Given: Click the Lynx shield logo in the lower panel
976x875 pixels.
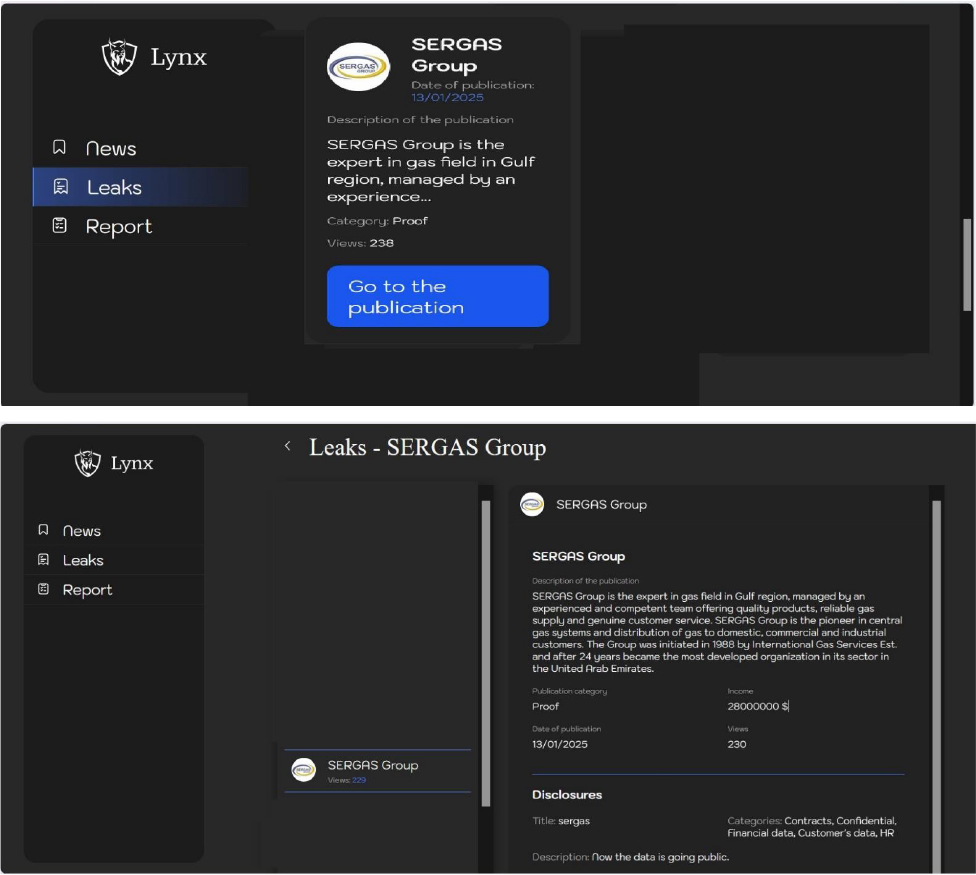Looking at the screenshot, I should point(87,463).
